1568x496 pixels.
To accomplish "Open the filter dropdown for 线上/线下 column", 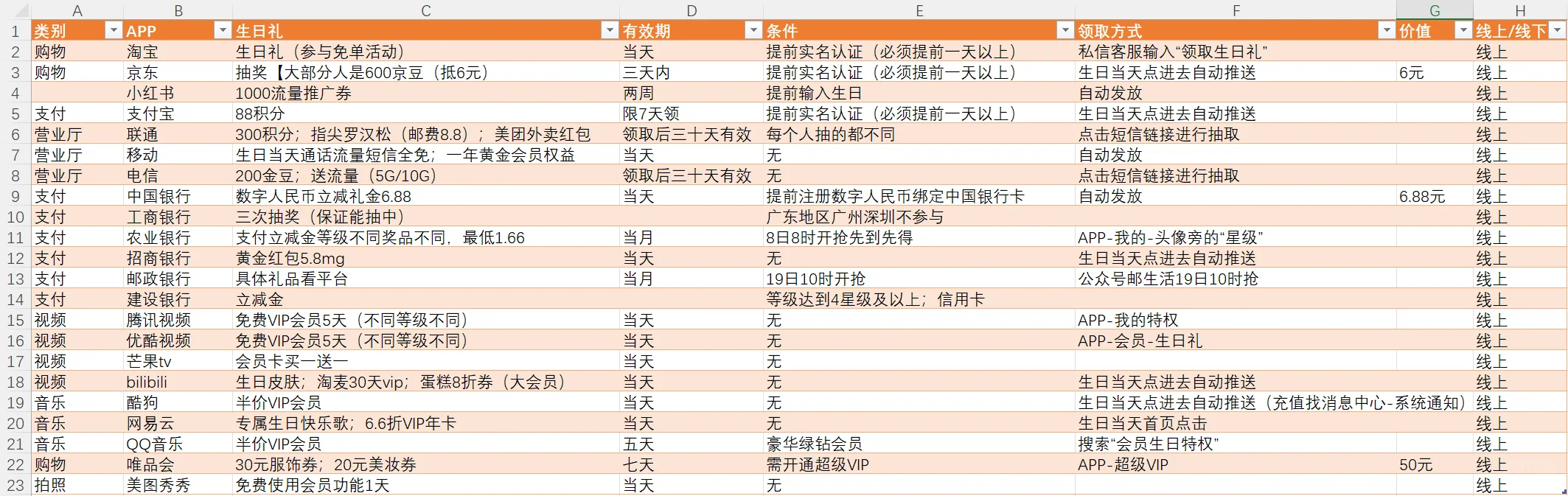I will [x=1556, y=30].
